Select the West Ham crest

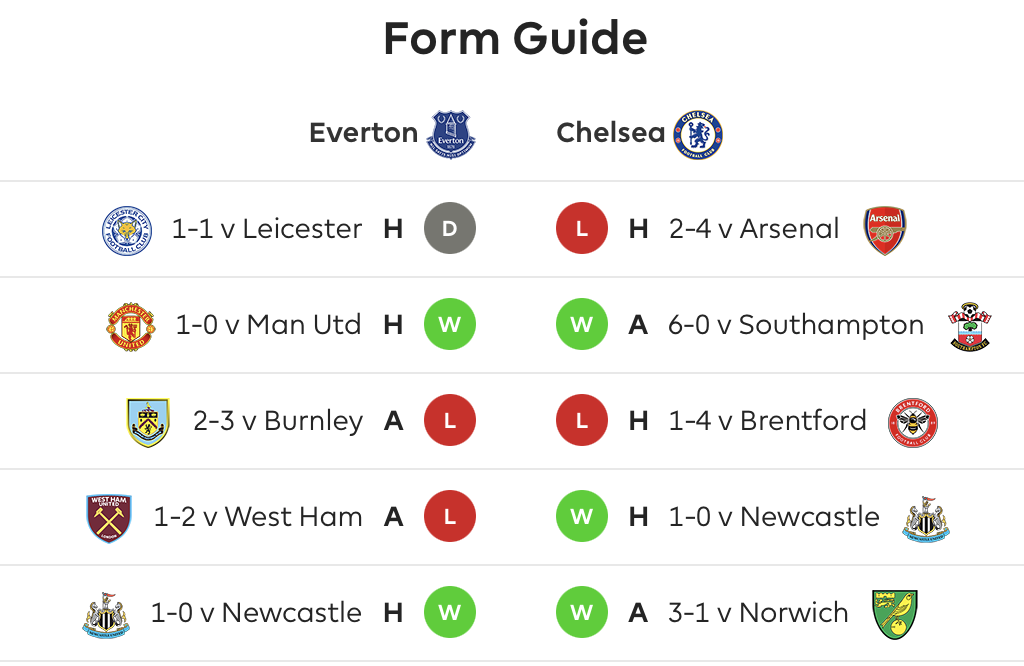tap(109, 518)
